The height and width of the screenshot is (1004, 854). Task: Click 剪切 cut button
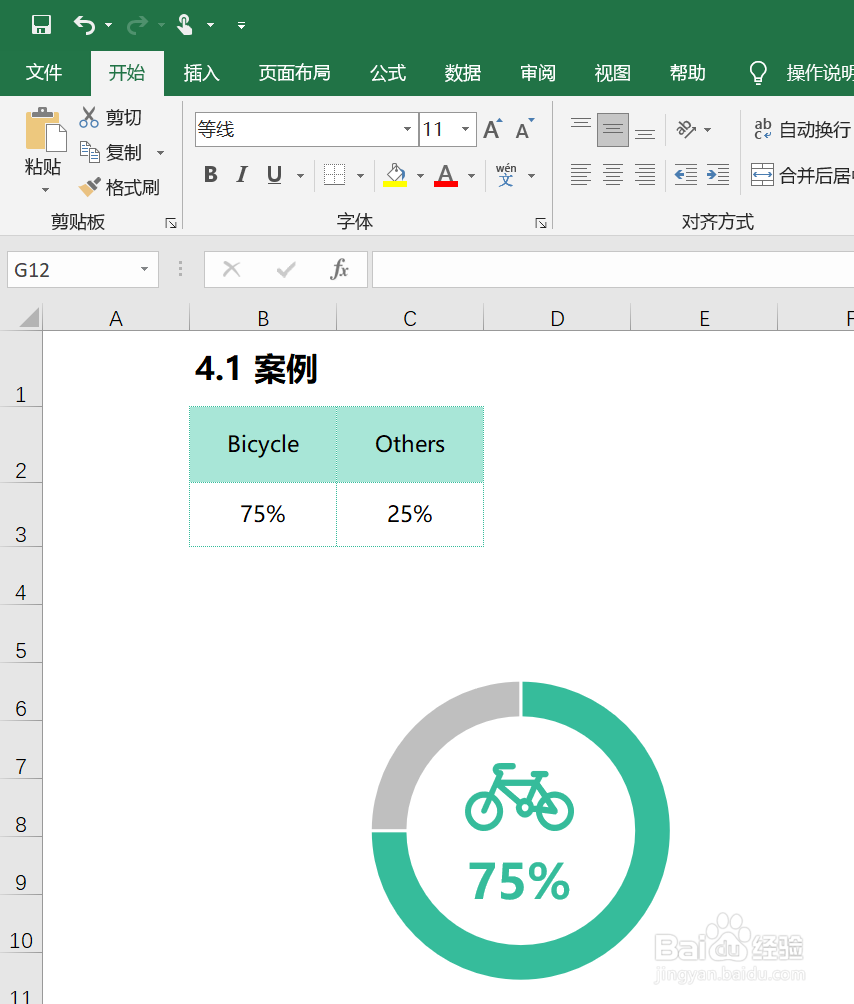[110, 117]
